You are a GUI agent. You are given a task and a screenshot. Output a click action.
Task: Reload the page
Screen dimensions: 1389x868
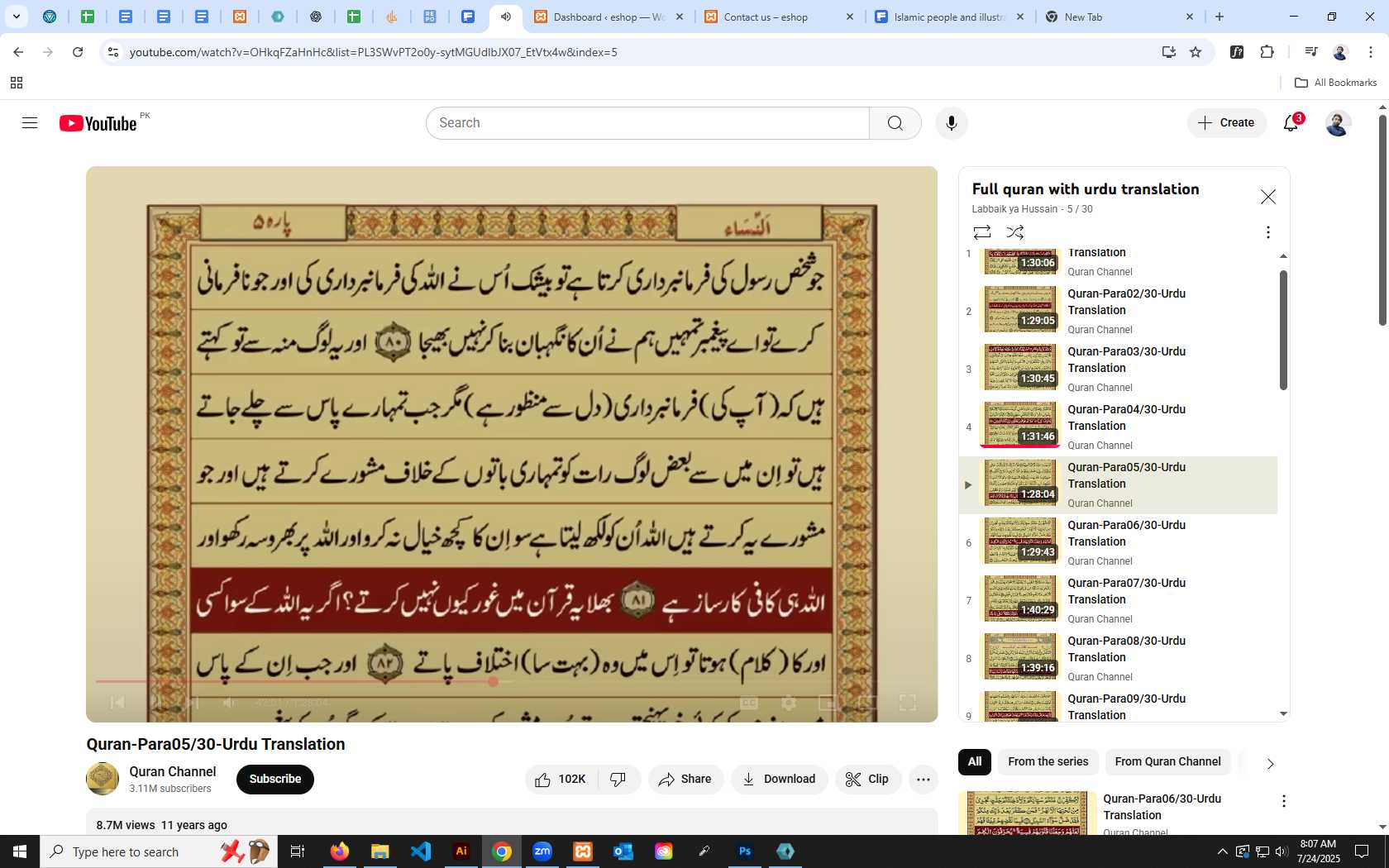tap(78, 52)
